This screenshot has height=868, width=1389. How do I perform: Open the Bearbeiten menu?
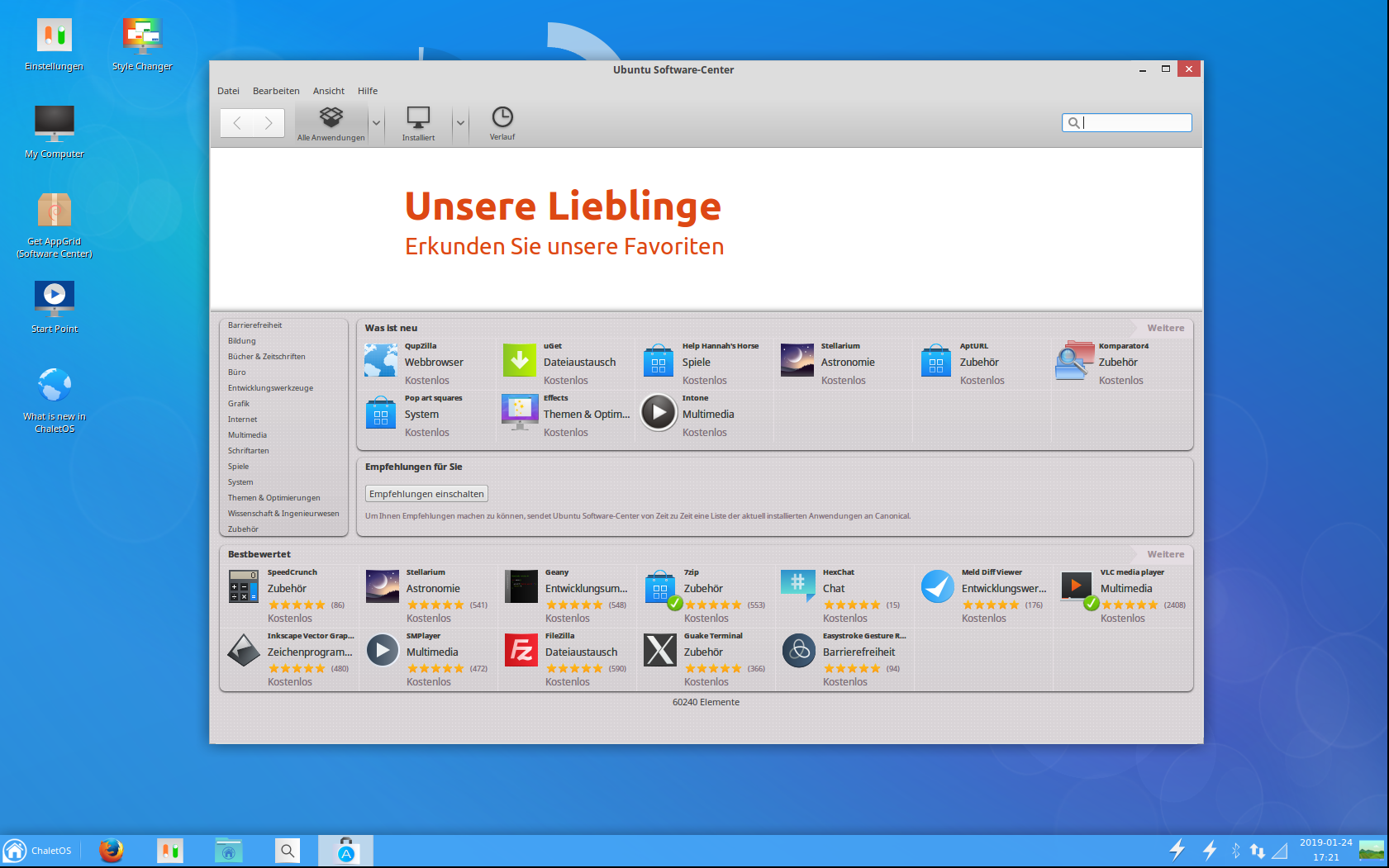click(276, 91)
